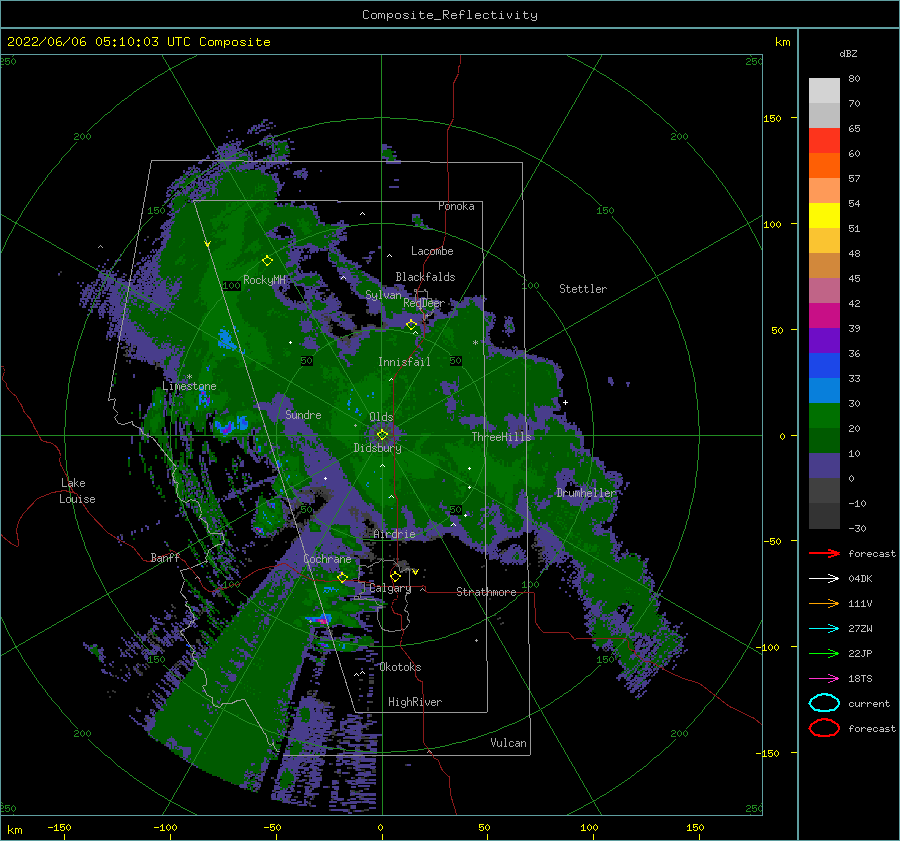Click the green 22JP arrow icon

(824, 653)
